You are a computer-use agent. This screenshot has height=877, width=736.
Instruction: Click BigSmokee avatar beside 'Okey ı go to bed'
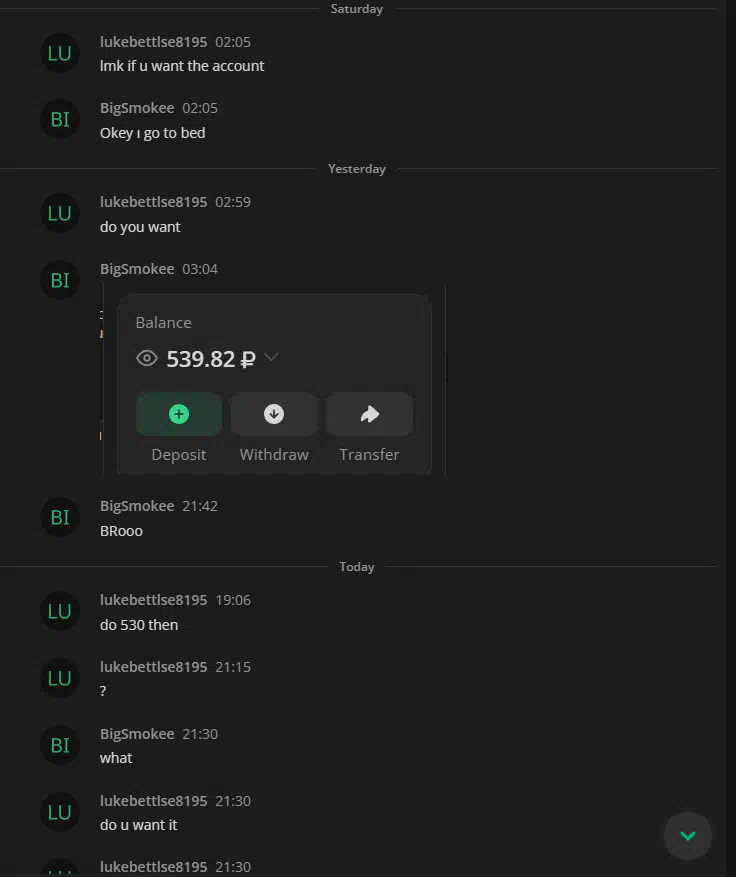click(60, 119)
